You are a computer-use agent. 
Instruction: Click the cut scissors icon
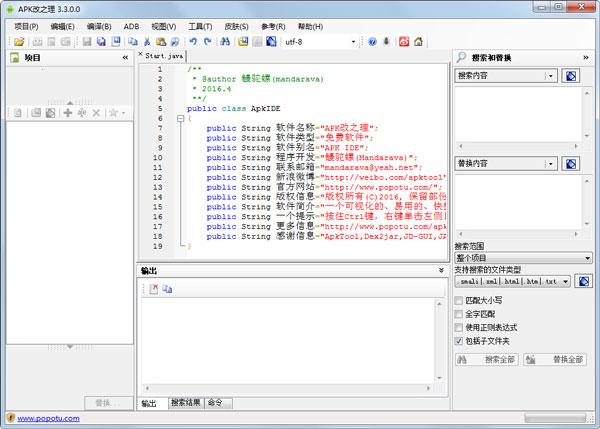pyautogui.click(x=147, y=41)
